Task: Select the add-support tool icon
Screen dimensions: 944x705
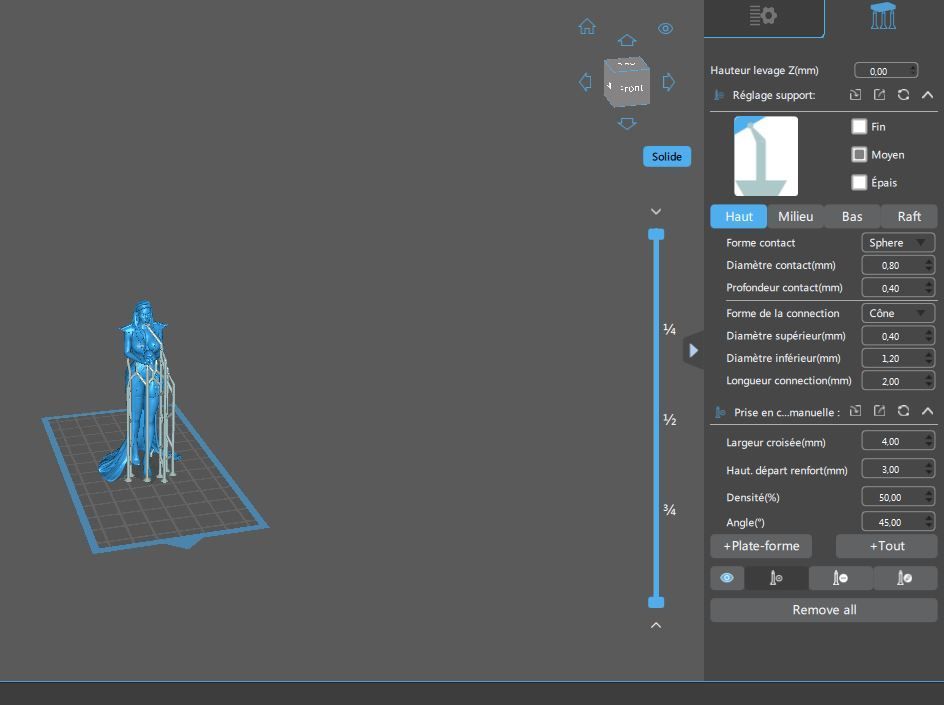Action: tap(776, 578)
